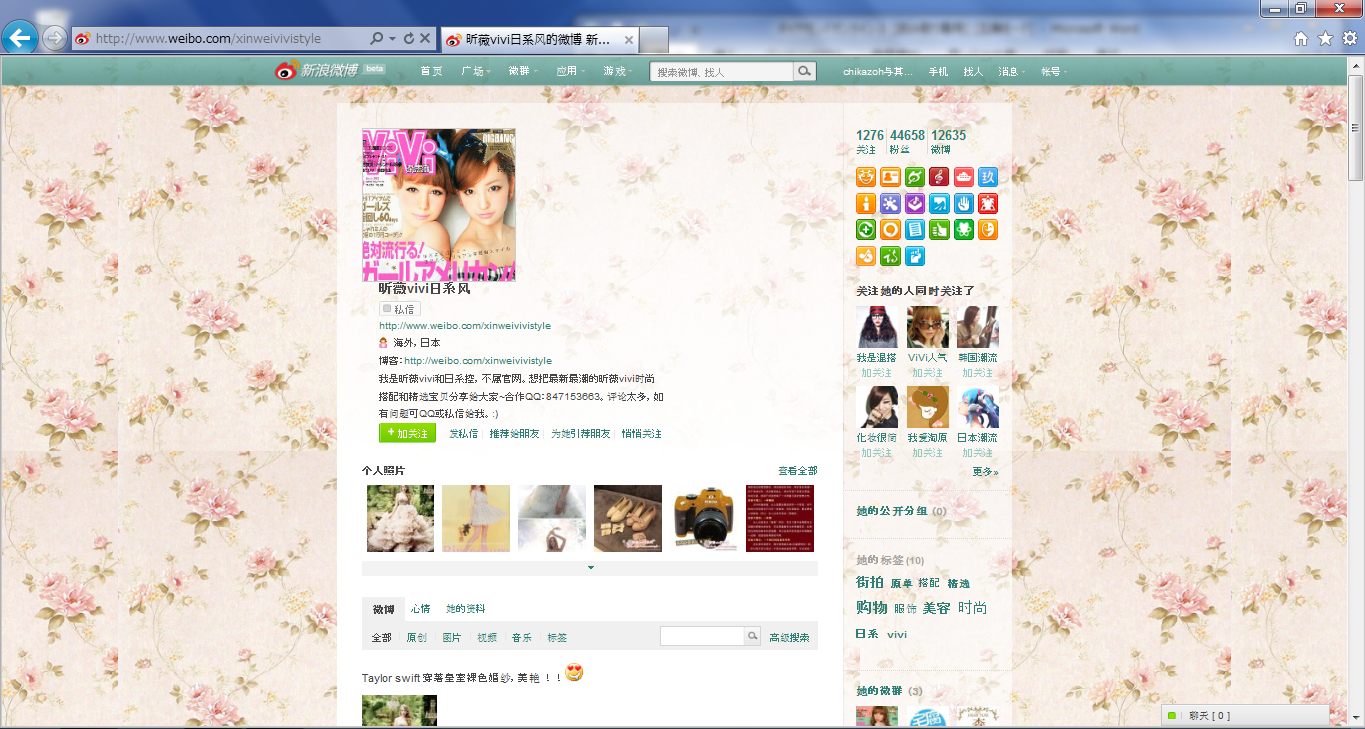The width and height of the screenshot is (1365, 729).
Task: Open the browser tools gear menu
Action: click(1349, 38)
